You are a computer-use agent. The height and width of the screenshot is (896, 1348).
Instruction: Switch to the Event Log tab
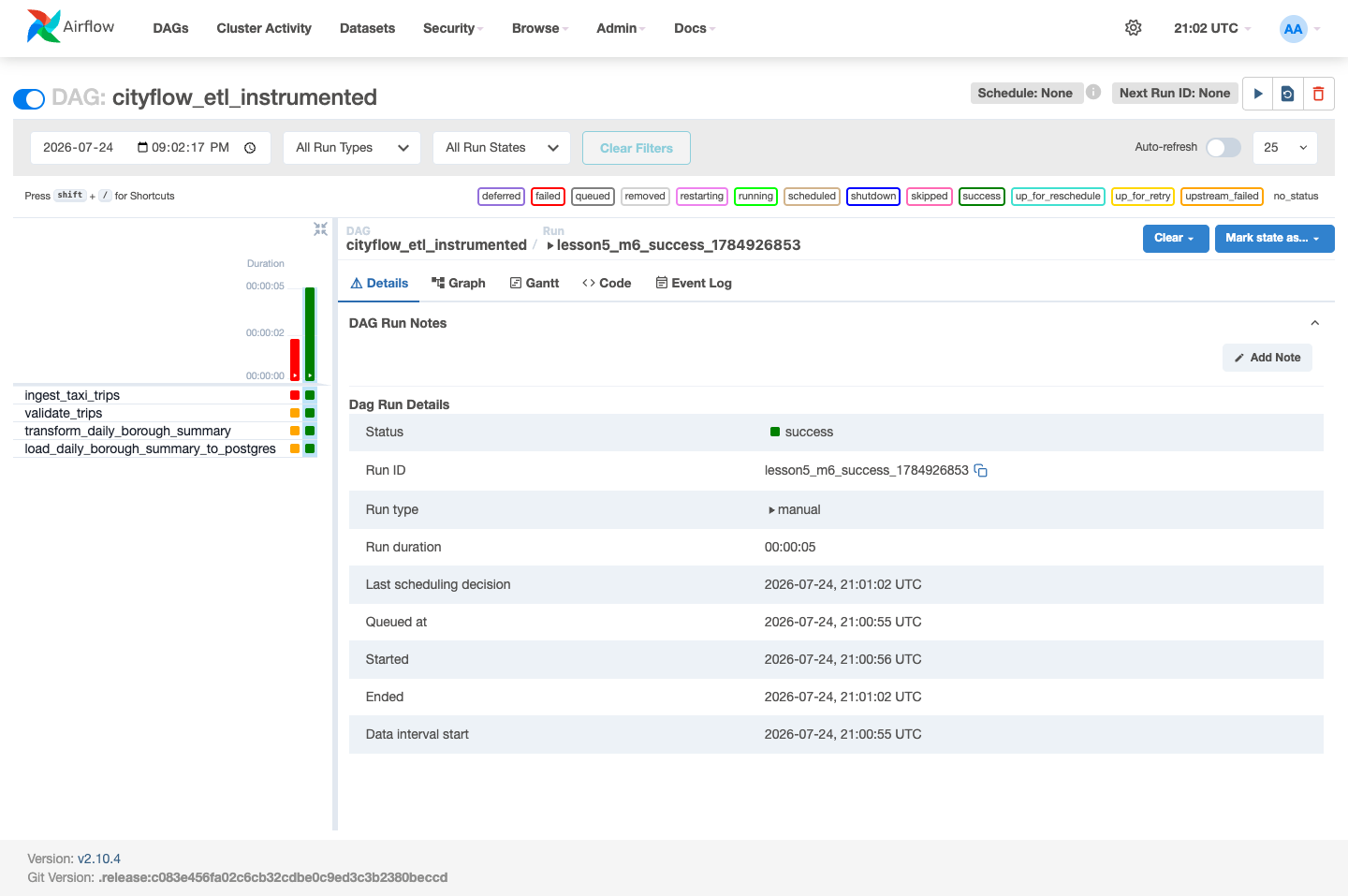[694, 283]
